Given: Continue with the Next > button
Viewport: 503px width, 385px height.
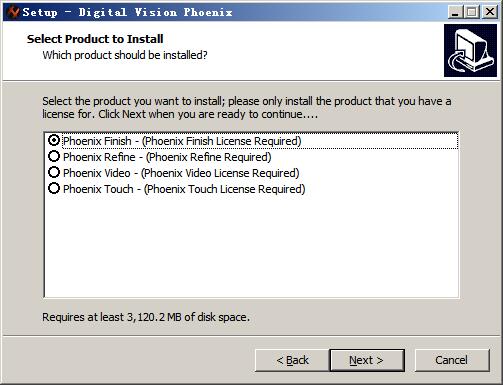Looking at the screenshot, I should tap(367, 360).
